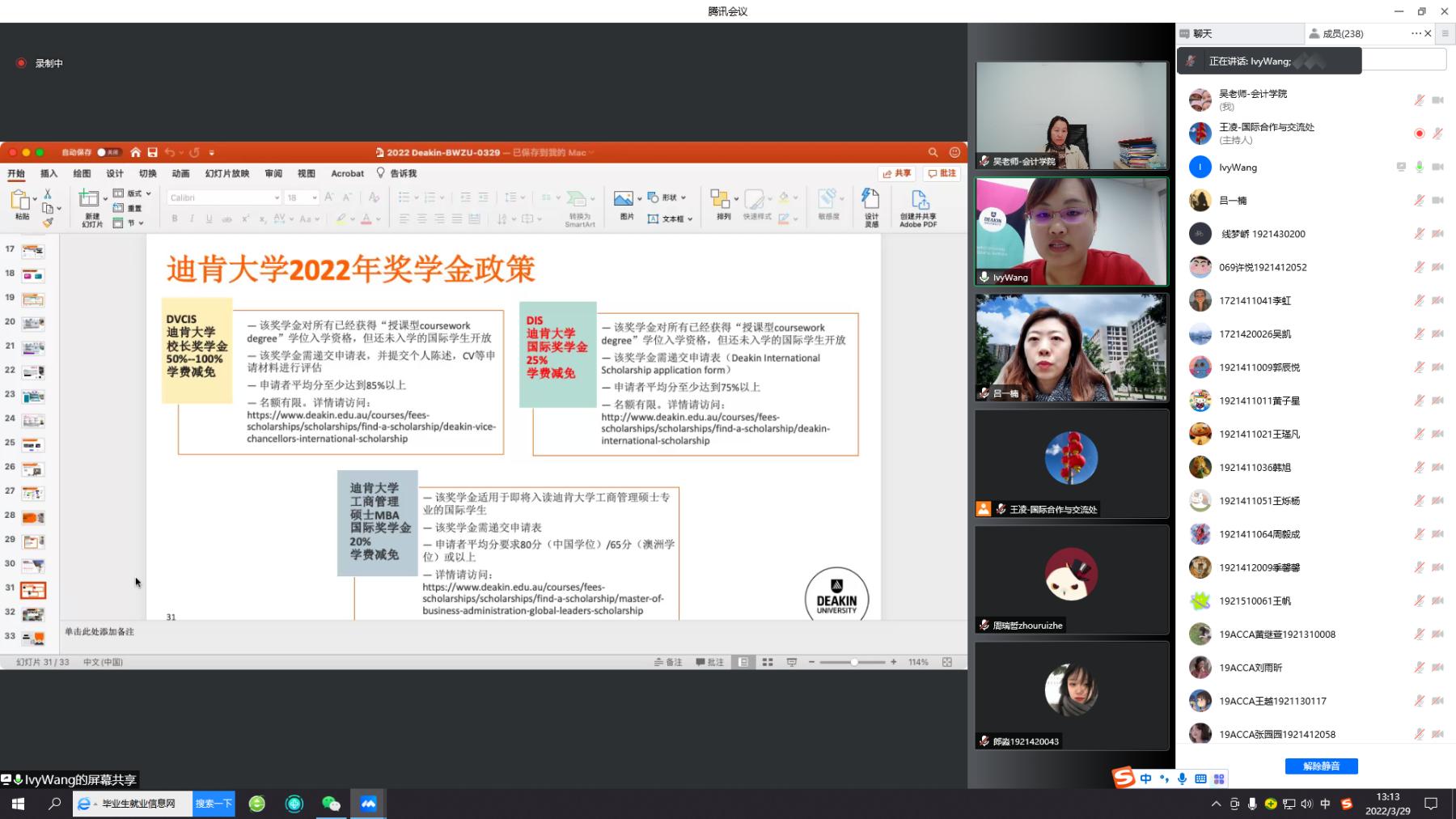Open the Calibri font name dropdown
Screen dimensions: 1456x819
point(276,197)
